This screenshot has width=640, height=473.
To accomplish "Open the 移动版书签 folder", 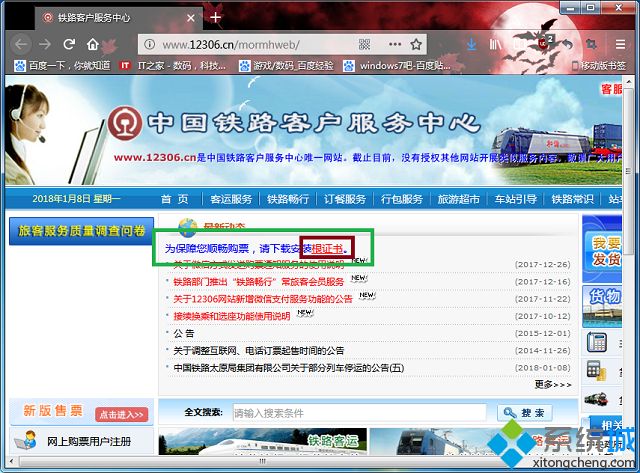I will pyautogui.click(x=599, y=65).
